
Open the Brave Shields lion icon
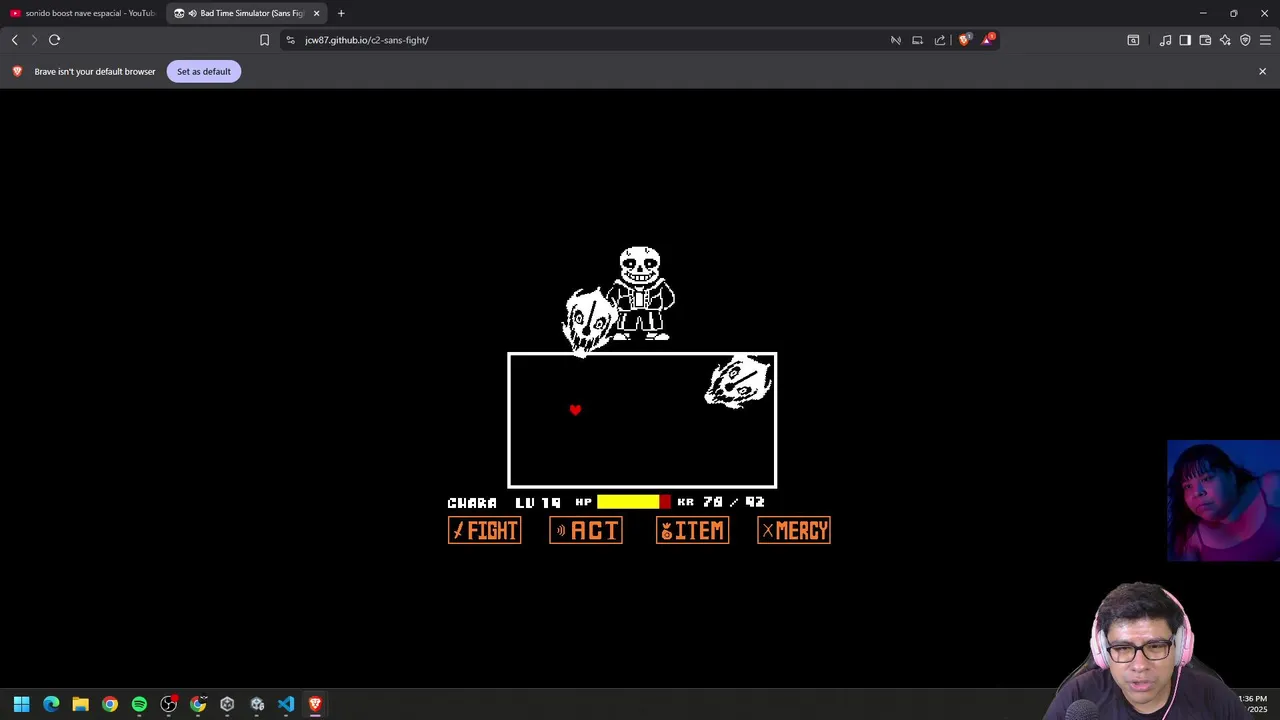tap(964, 40)
